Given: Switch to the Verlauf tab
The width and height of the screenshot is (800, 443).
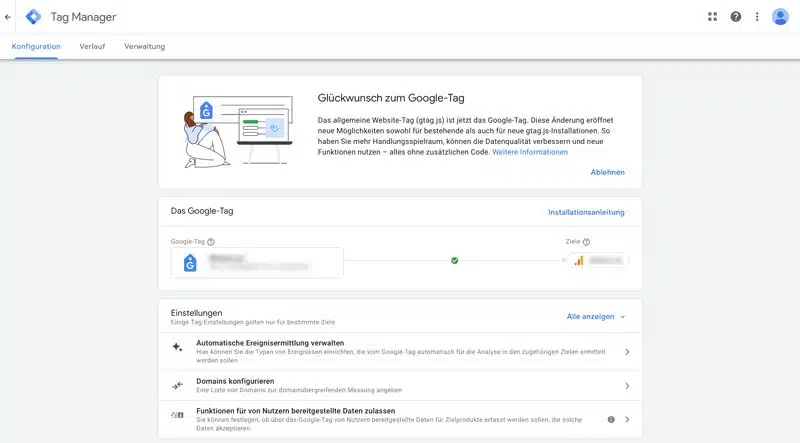Looking at the screenshot, I should pos(92,46).
